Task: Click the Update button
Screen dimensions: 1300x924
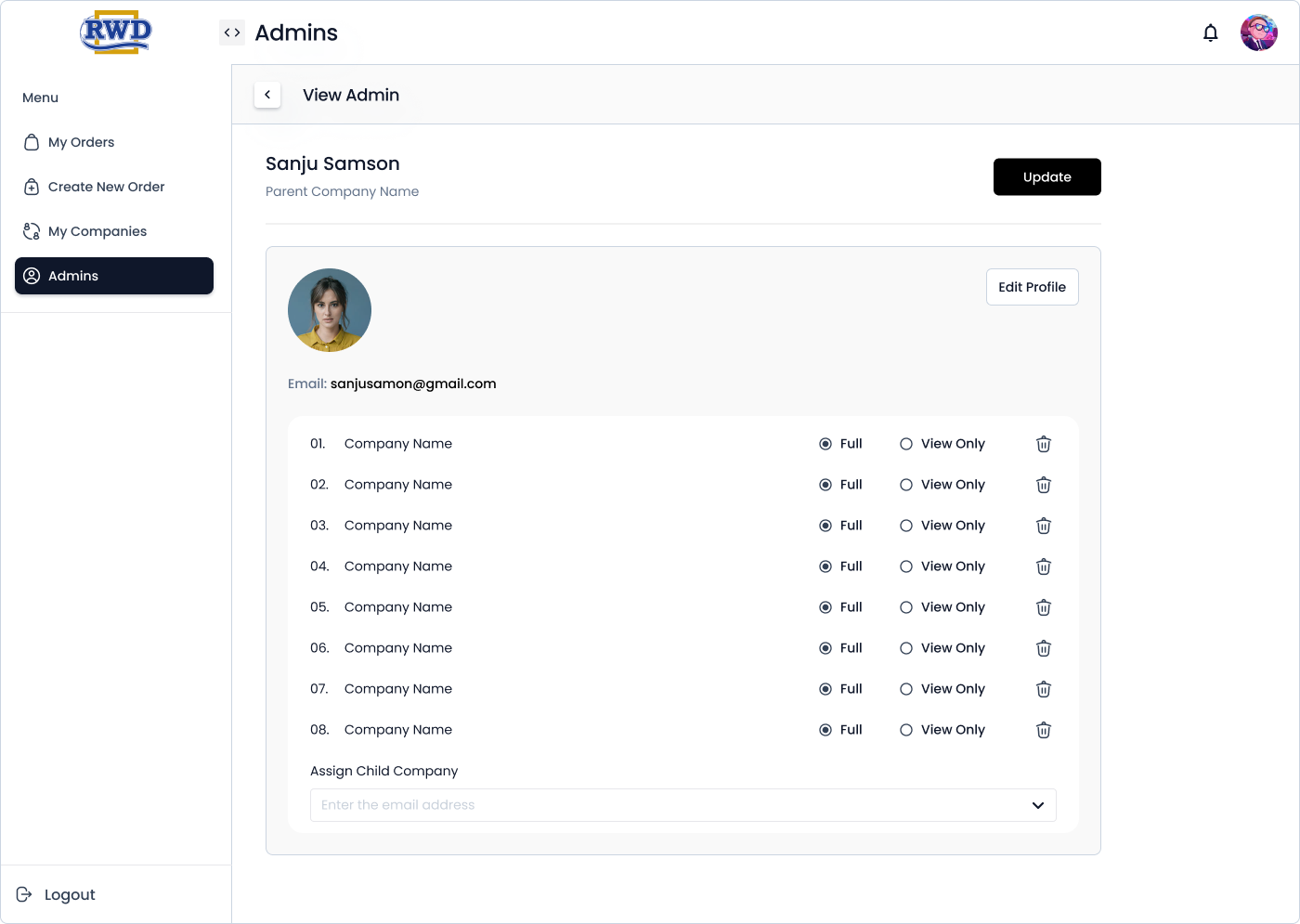Action: [x=1047, y=177]
